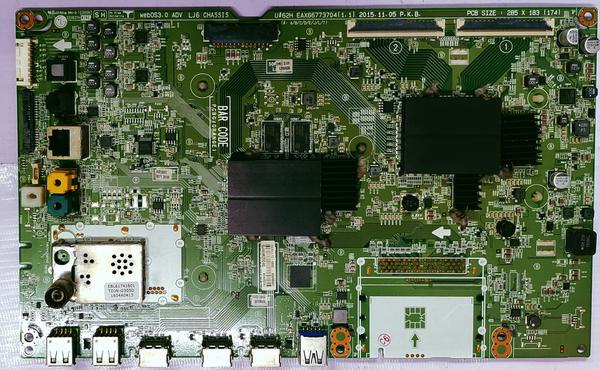Click the white arrow near the top-left connector
Viewport: 600px width, 370px height.
click(x=62, y=46)
